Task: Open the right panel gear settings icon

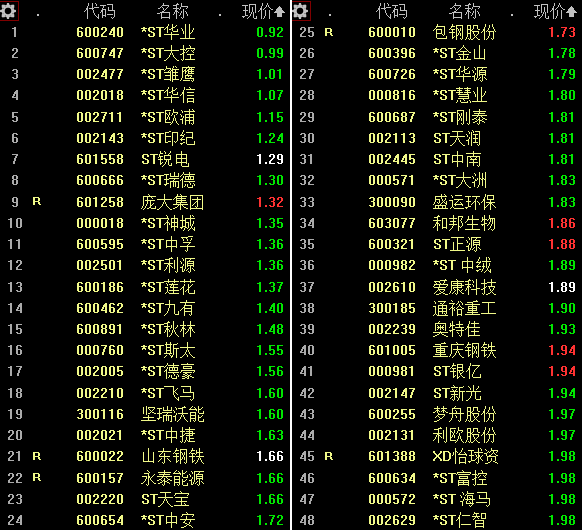Action: [x=301, y=11]
